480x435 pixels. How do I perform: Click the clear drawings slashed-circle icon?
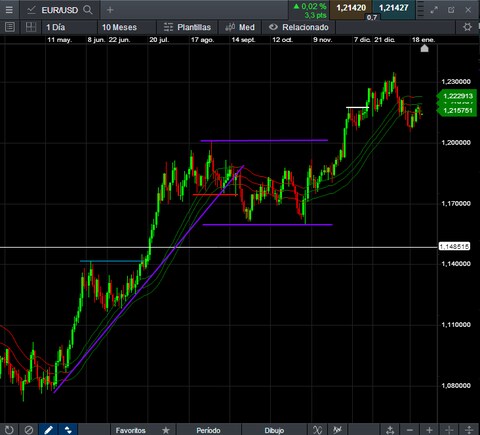pyautogui.click(x=29, y=430)
